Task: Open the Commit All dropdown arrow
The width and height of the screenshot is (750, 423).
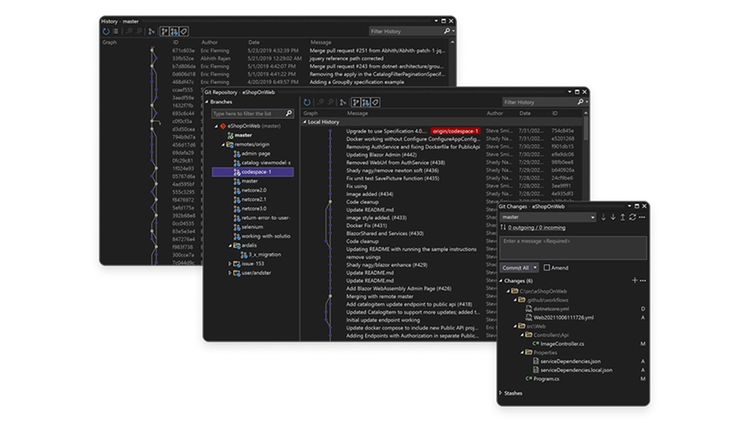Action: pos(535,268)
